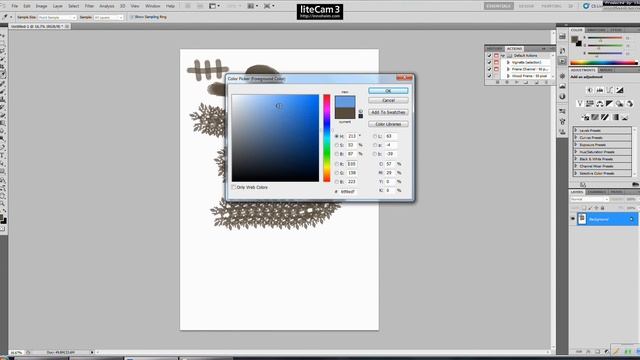Click the Add To Swatches button
640x360 pixels.
pos(388,112)
